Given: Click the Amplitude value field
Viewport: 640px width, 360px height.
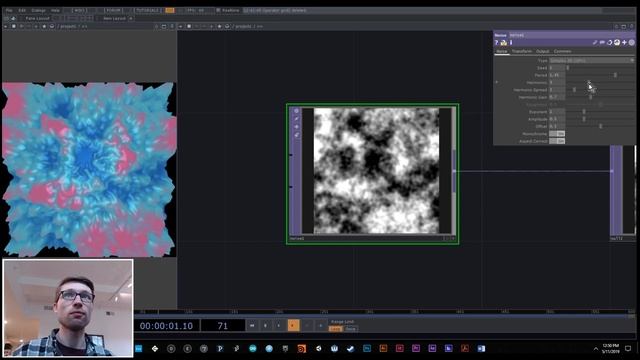Looking at the screenshot, I should [x=557, y=119].
